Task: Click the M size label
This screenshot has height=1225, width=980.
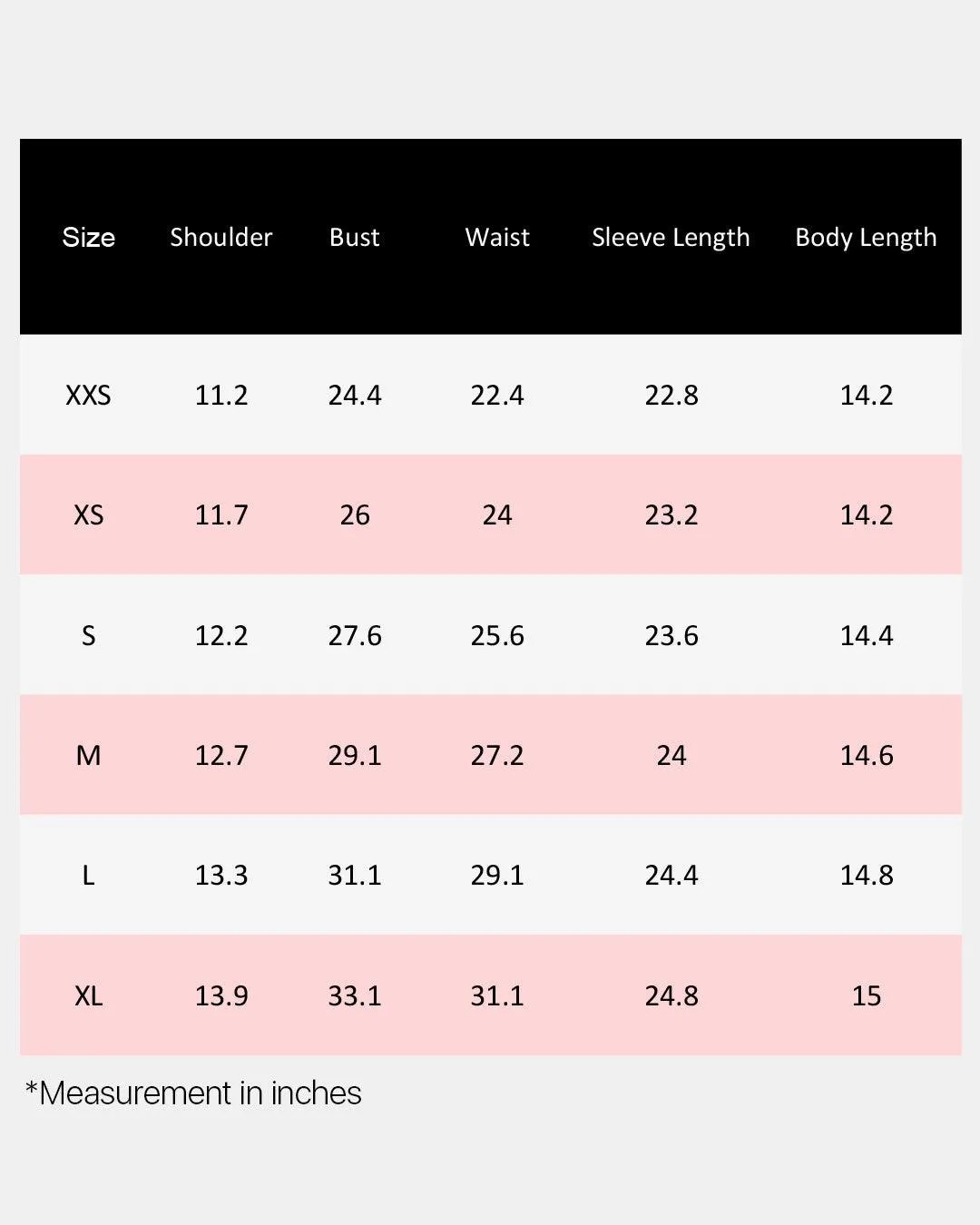Action: (x=88, y=755)
